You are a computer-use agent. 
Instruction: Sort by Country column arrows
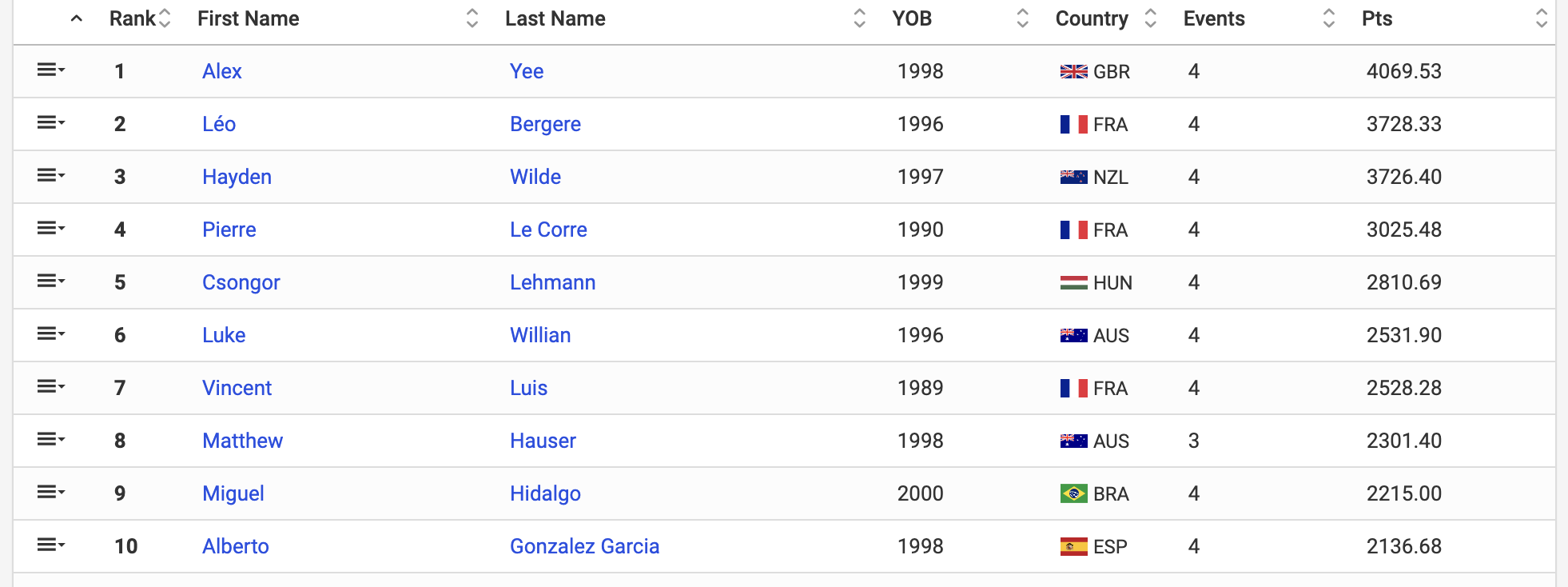(x=1150, y=18)
